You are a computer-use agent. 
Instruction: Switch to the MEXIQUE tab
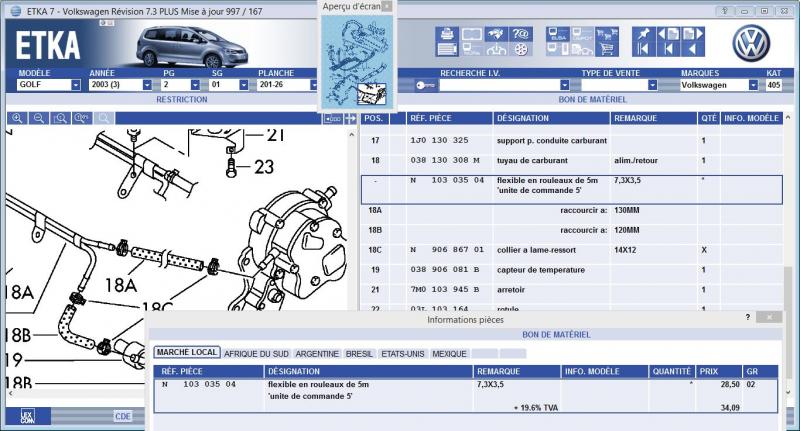(x=449, y=353)
